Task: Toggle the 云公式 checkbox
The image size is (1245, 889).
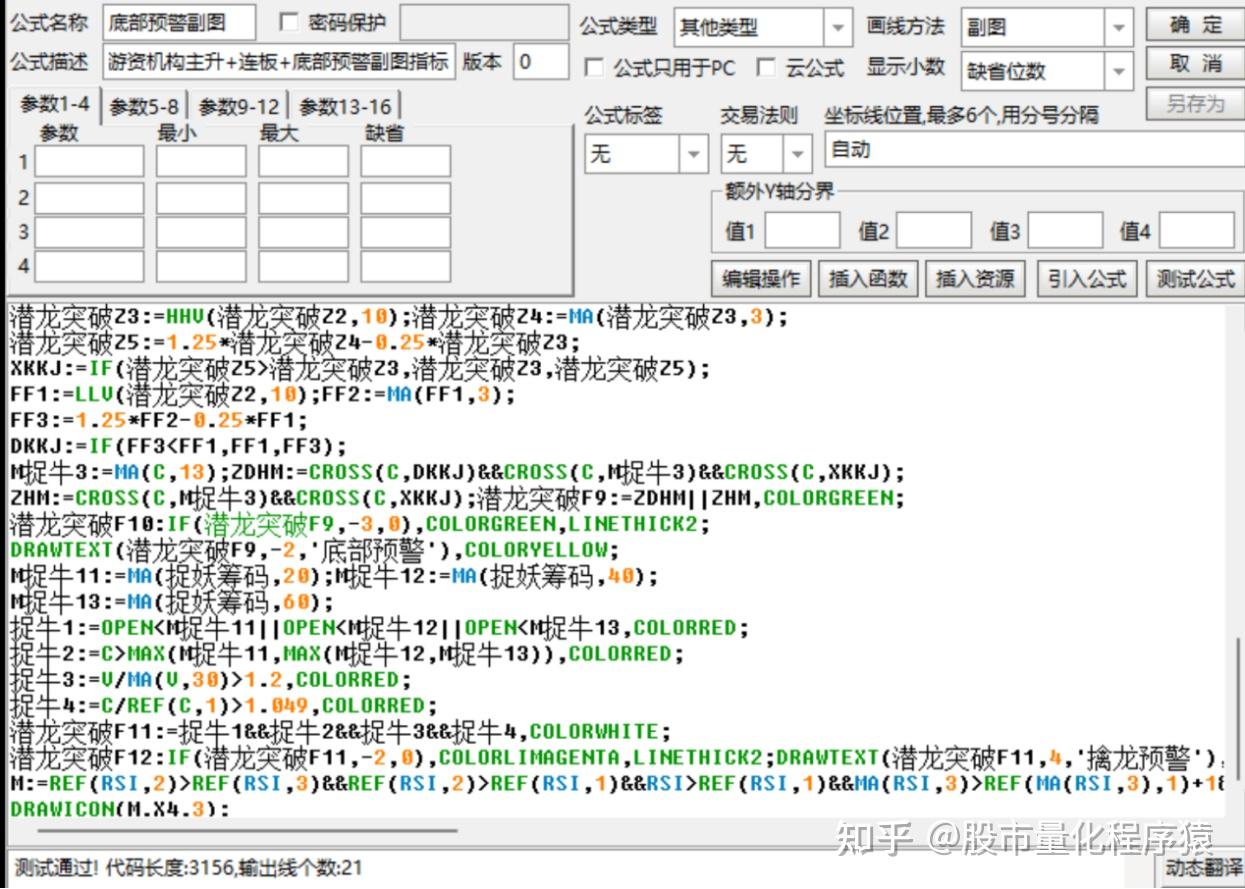Action: tap(766, 68)
